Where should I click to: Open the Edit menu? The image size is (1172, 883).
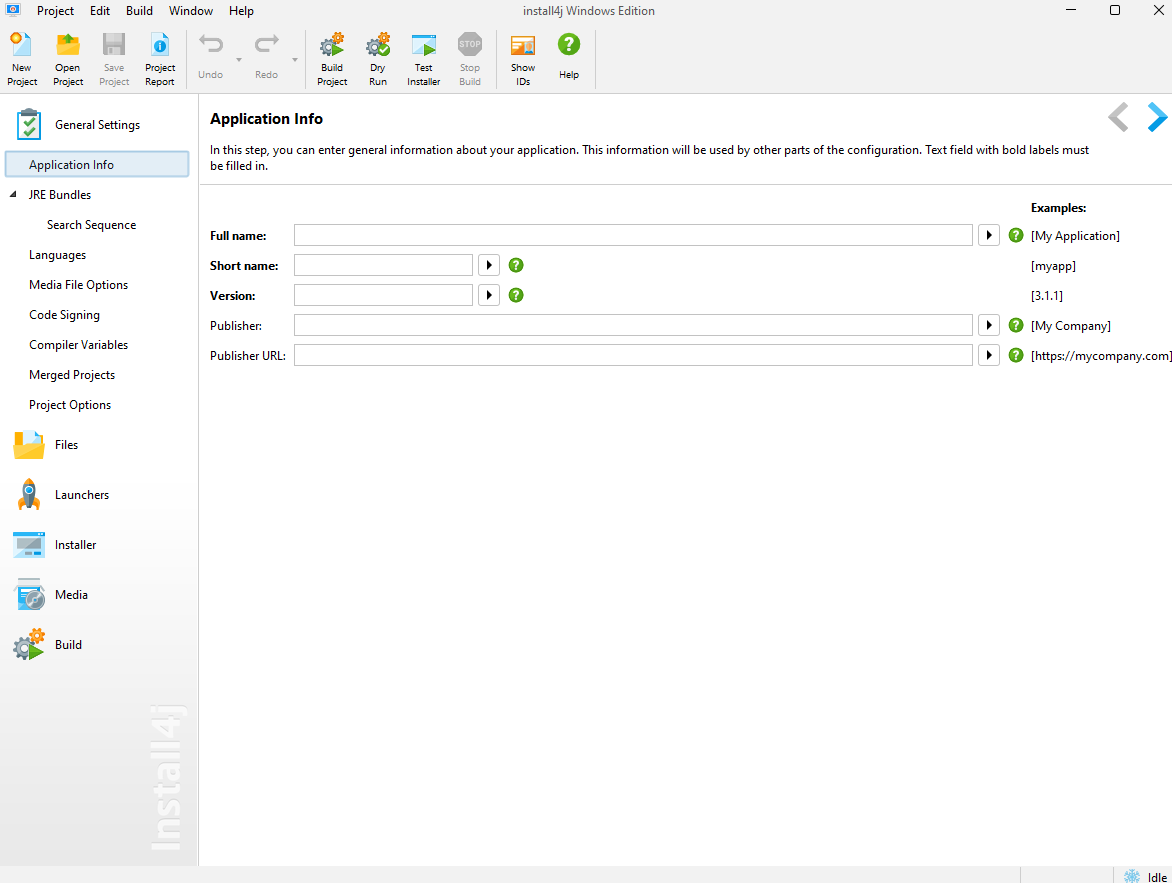(x=100, y=10)
